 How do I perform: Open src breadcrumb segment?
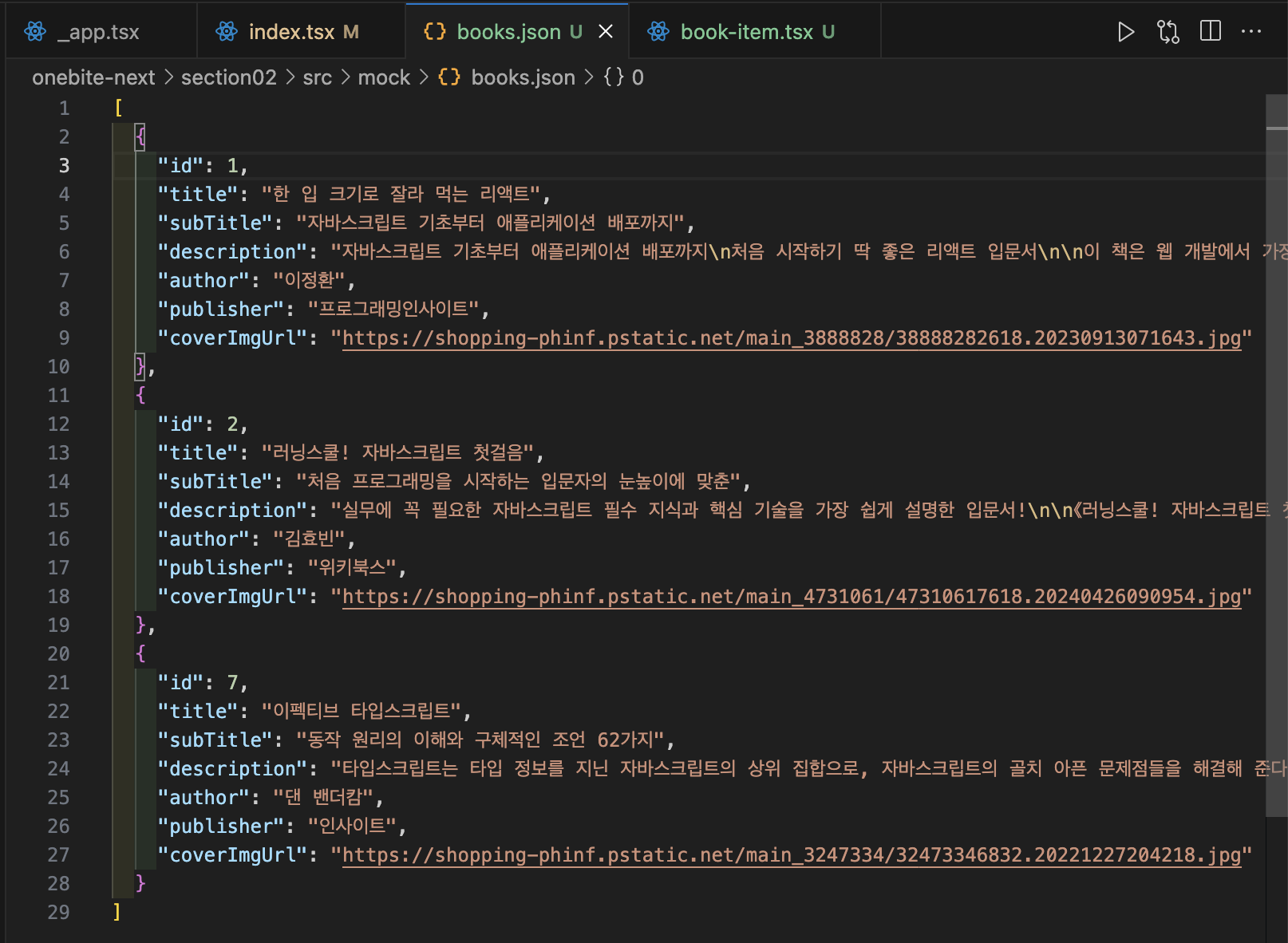pos(317,77)
